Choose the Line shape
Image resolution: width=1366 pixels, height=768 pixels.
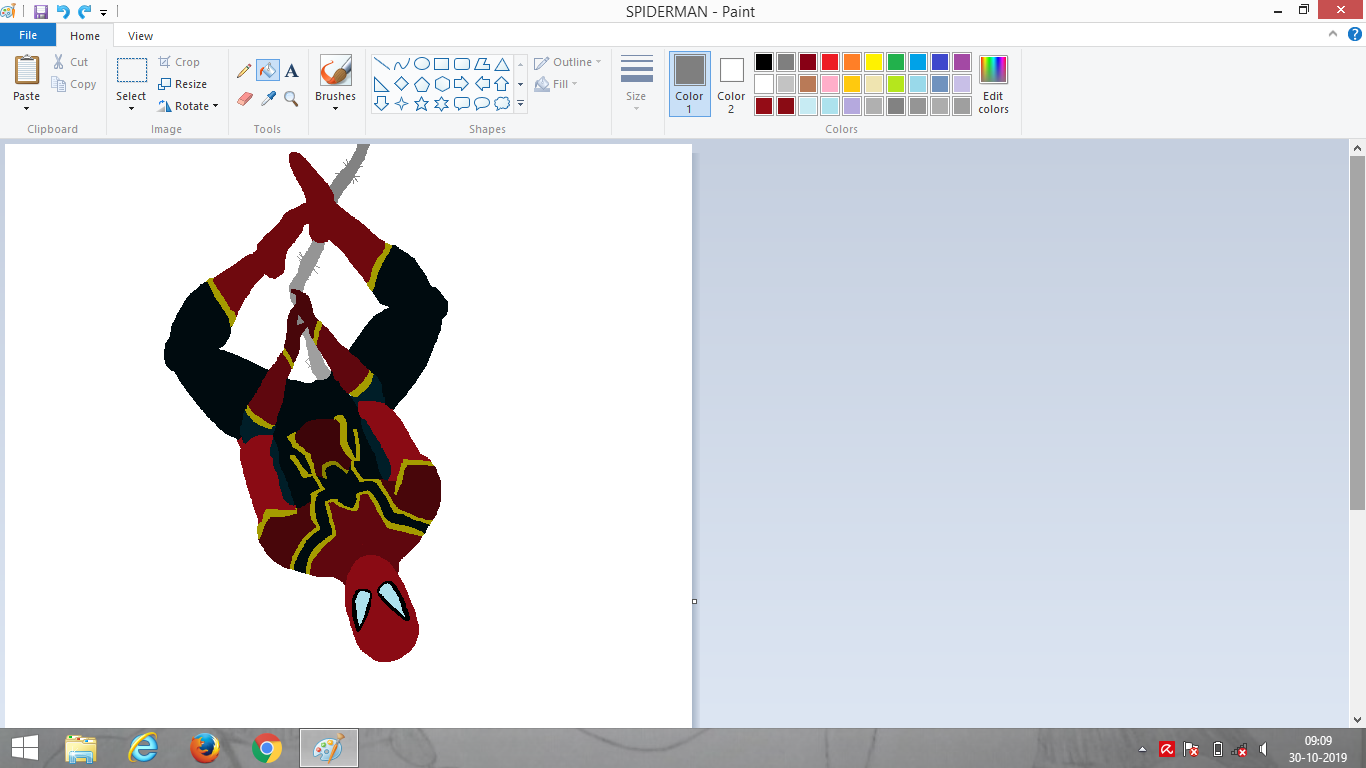click(x=382, y=64)
